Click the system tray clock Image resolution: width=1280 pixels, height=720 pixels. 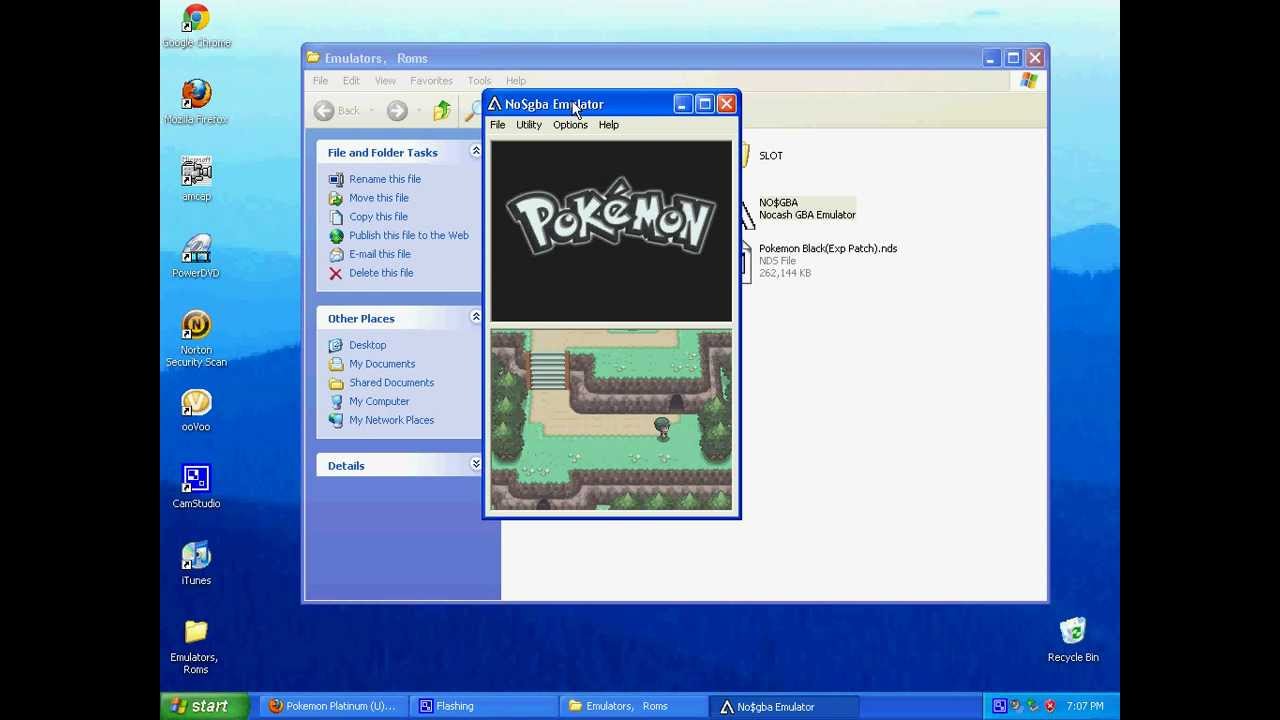[x=1085, y=706]
